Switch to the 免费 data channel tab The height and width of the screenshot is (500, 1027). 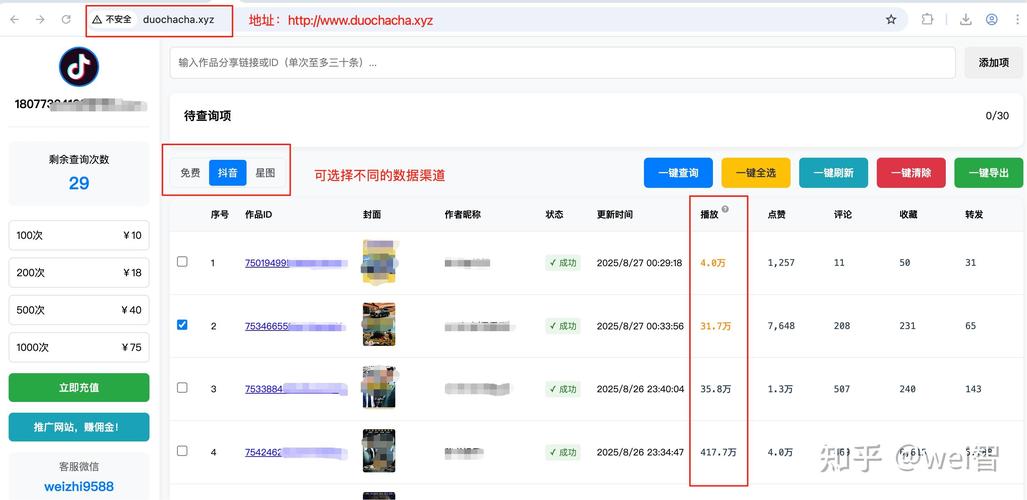tap(190, 173)
